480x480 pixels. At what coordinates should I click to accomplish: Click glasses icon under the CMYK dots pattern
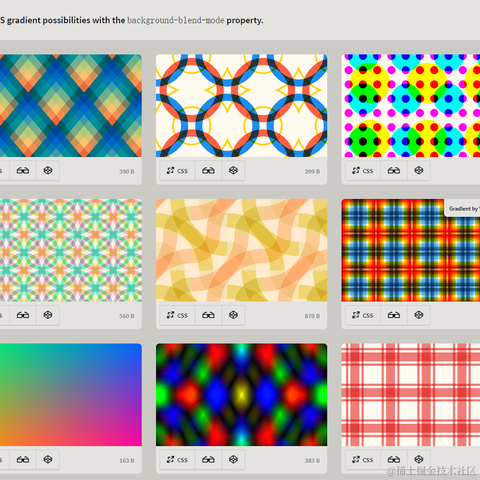coord(394,171)
